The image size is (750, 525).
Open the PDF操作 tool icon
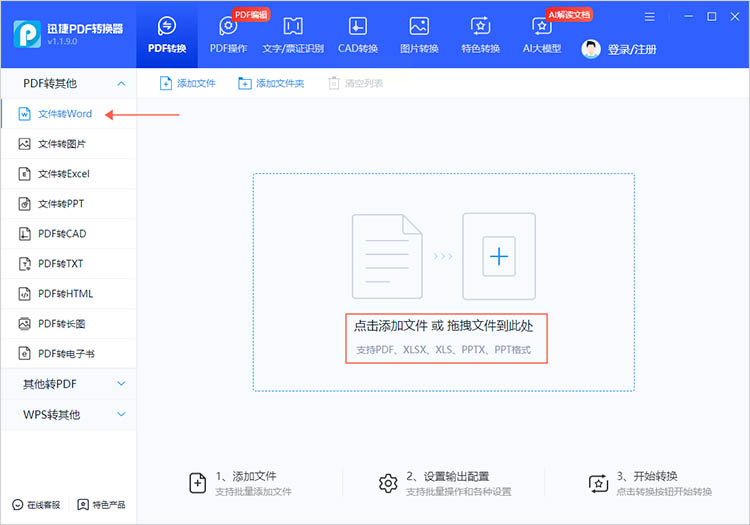[x=228, y=26]
